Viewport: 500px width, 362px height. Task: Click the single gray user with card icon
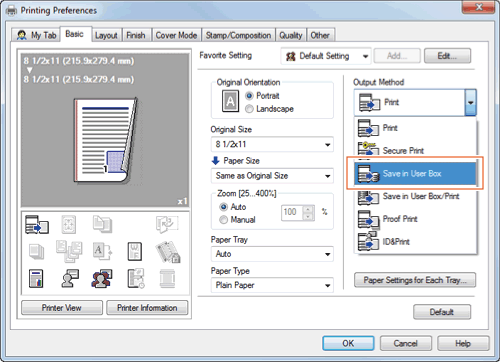[x=70, y=278]
